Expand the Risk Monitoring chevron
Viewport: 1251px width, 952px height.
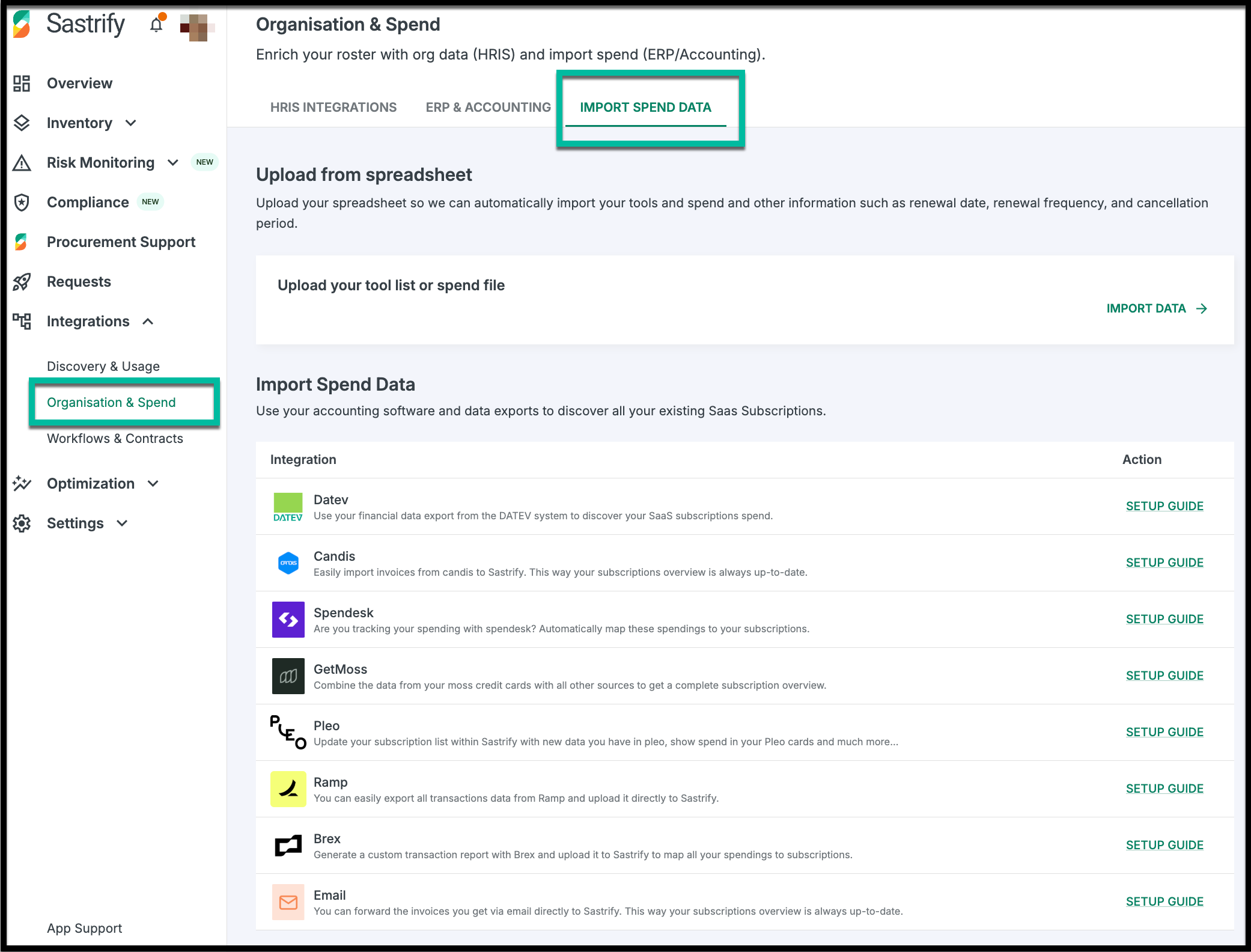(x=173, y=162)
